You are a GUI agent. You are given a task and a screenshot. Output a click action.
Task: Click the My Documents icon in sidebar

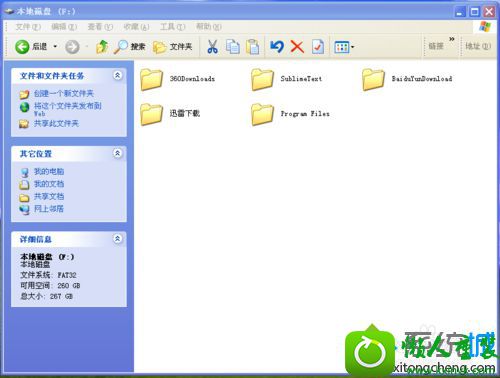coord(24,184)
